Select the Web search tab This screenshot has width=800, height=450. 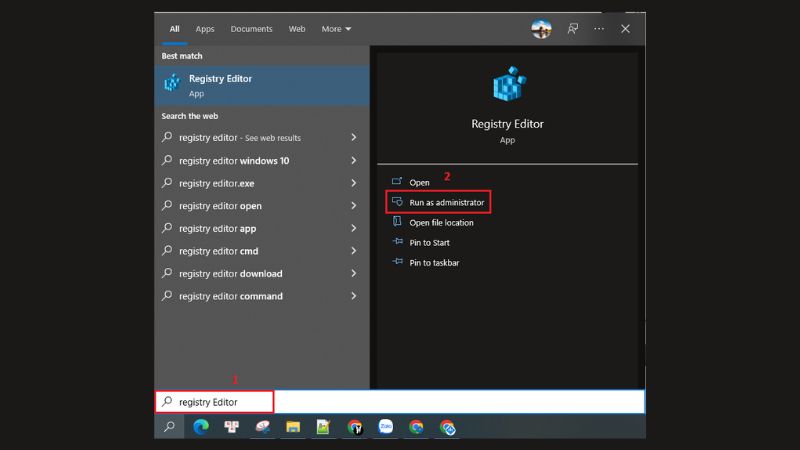(x=297, y=29)
